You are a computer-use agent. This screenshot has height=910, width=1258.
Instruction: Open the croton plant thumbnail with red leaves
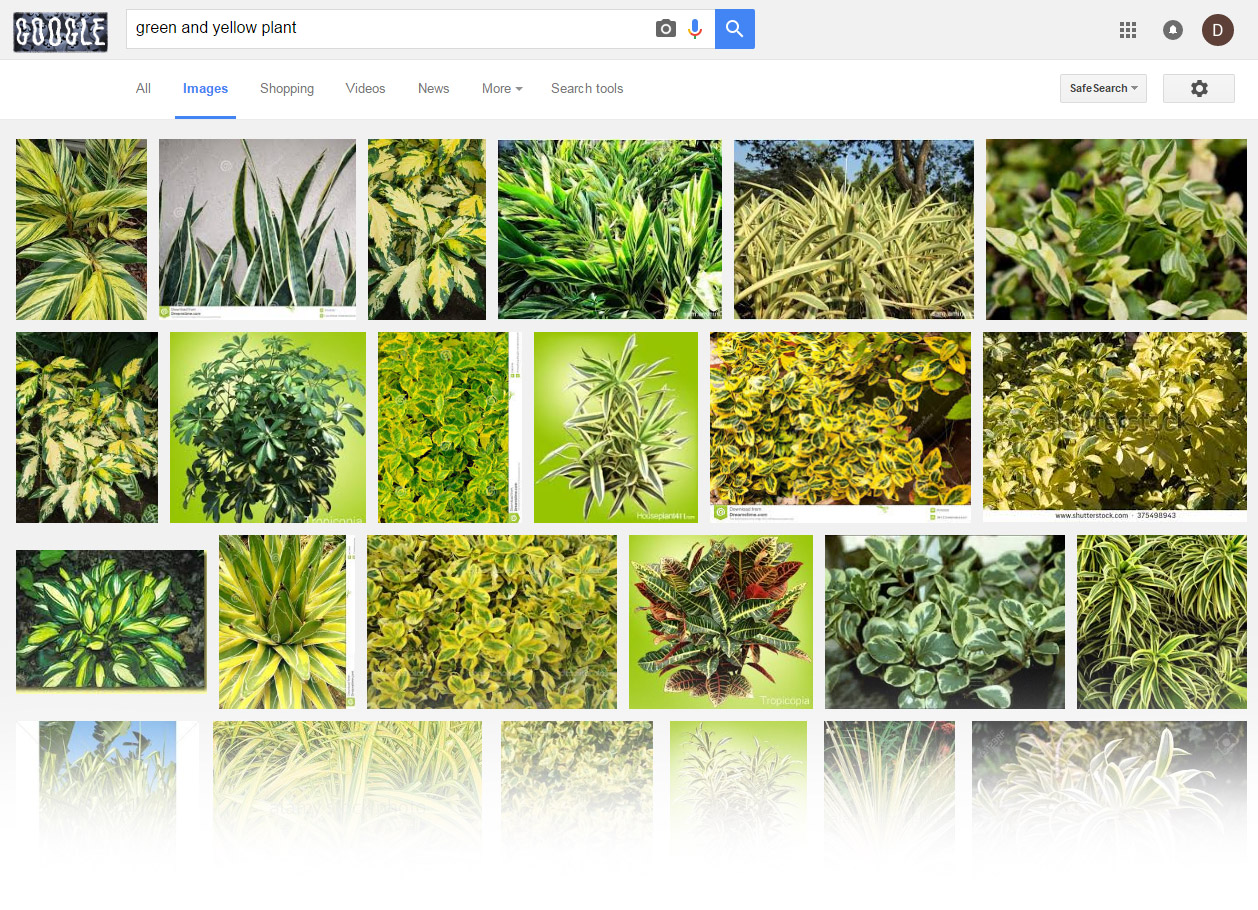point(720,622)
